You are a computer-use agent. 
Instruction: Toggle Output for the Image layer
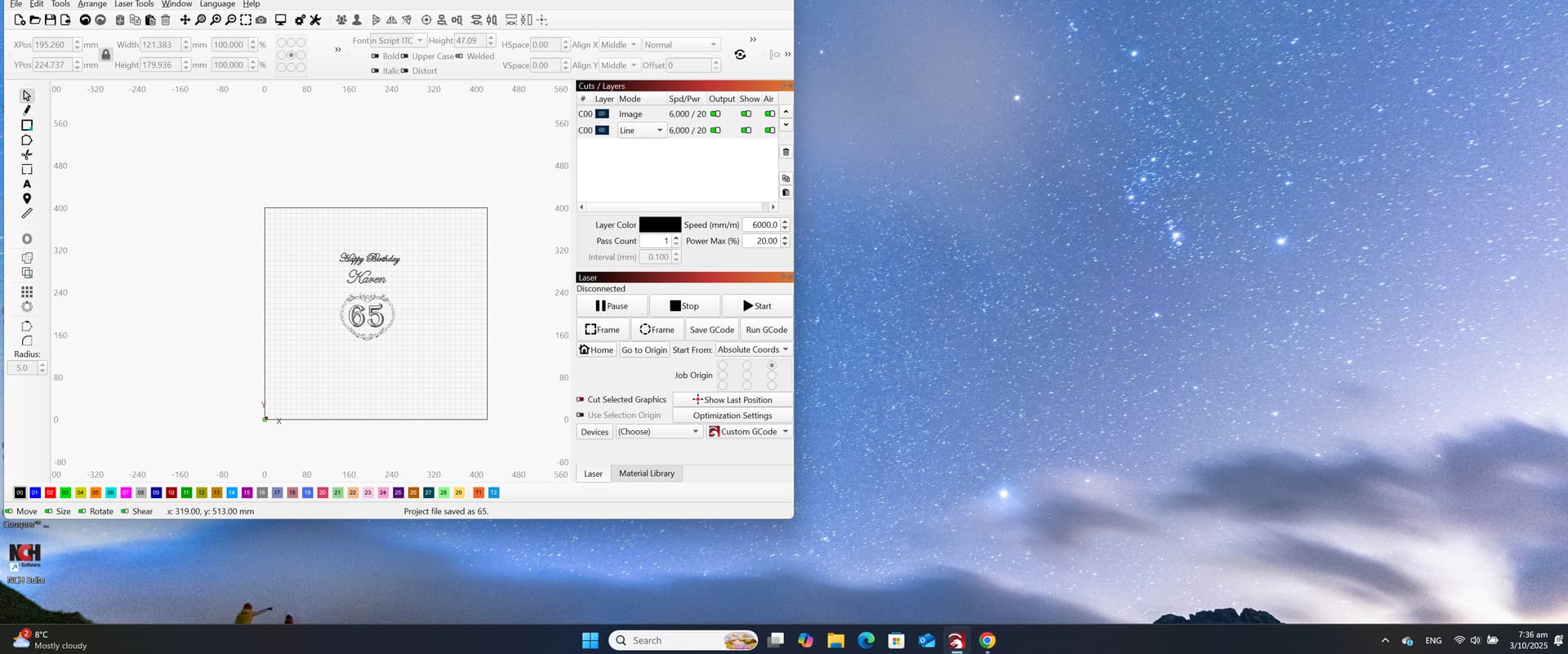click(715, 114)
